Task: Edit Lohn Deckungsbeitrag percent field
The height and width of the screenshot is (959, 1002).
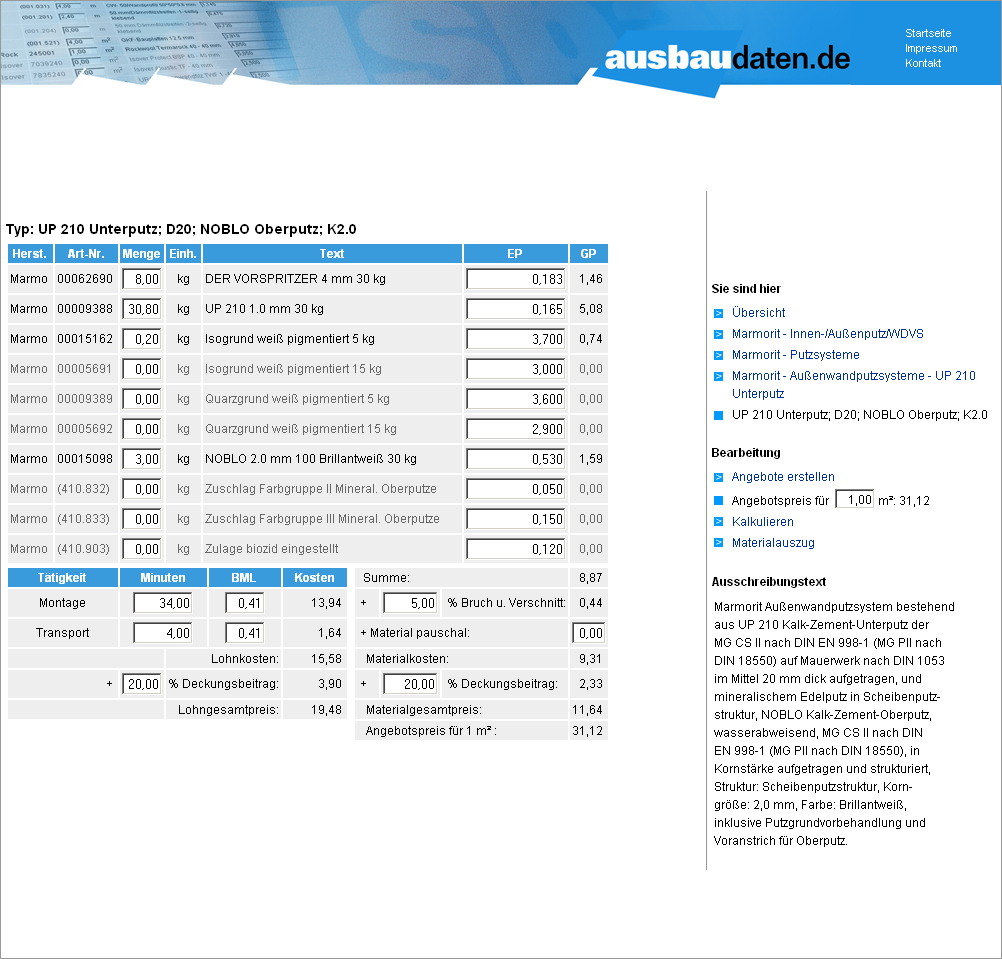Action: (x=141, y=684)
